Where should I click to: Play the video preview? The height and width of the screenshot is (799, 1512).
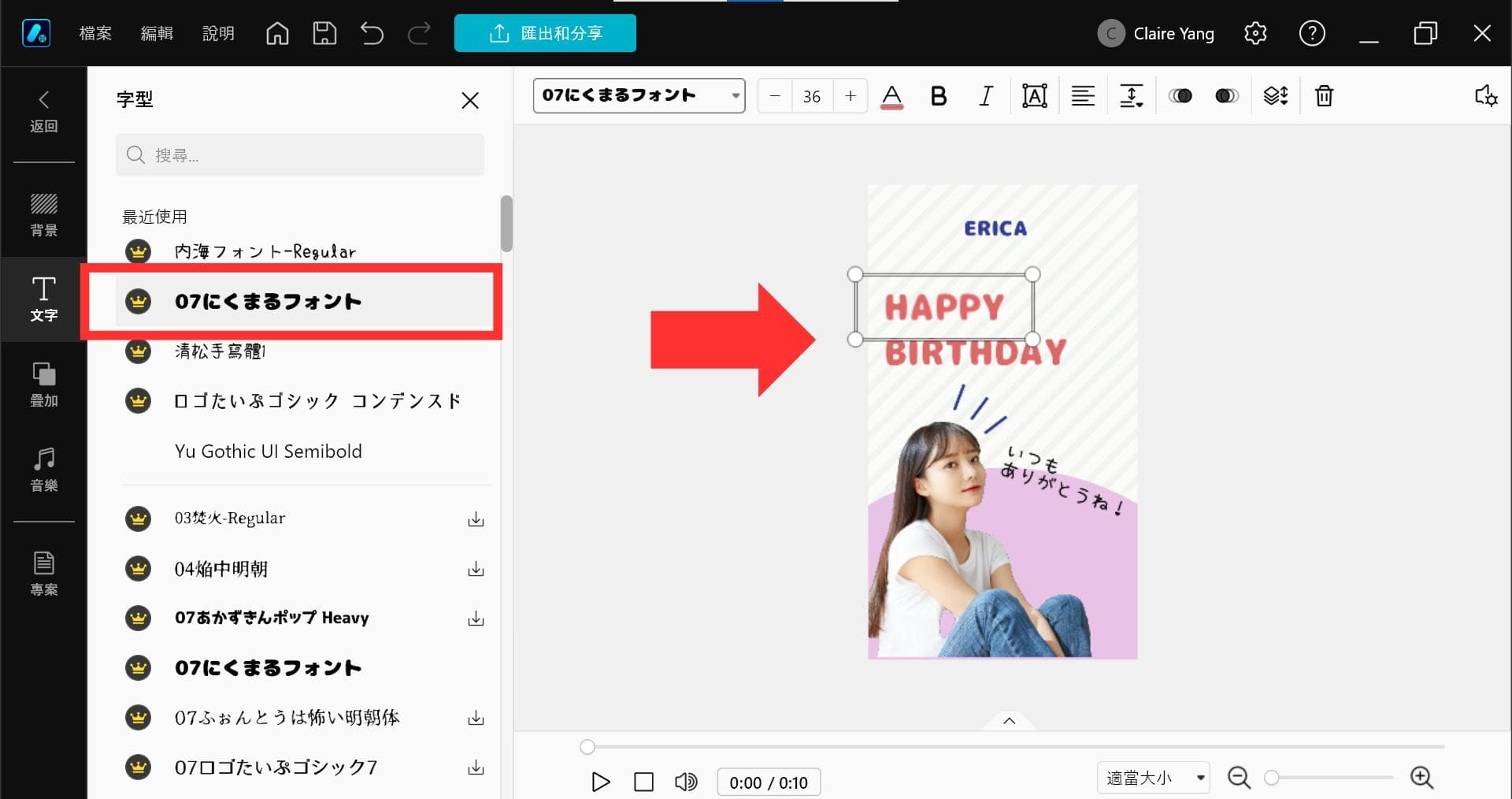click(600, 782)
